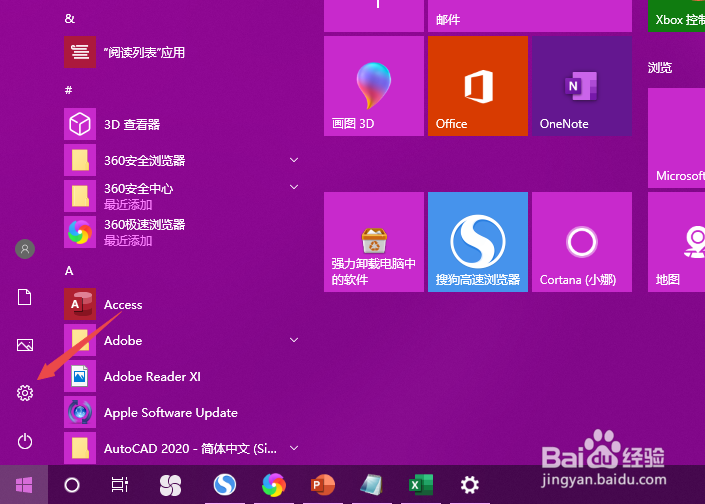Expand 360安全浏览器 folder
Screen dimensions: 705x504
coord(294,160)
